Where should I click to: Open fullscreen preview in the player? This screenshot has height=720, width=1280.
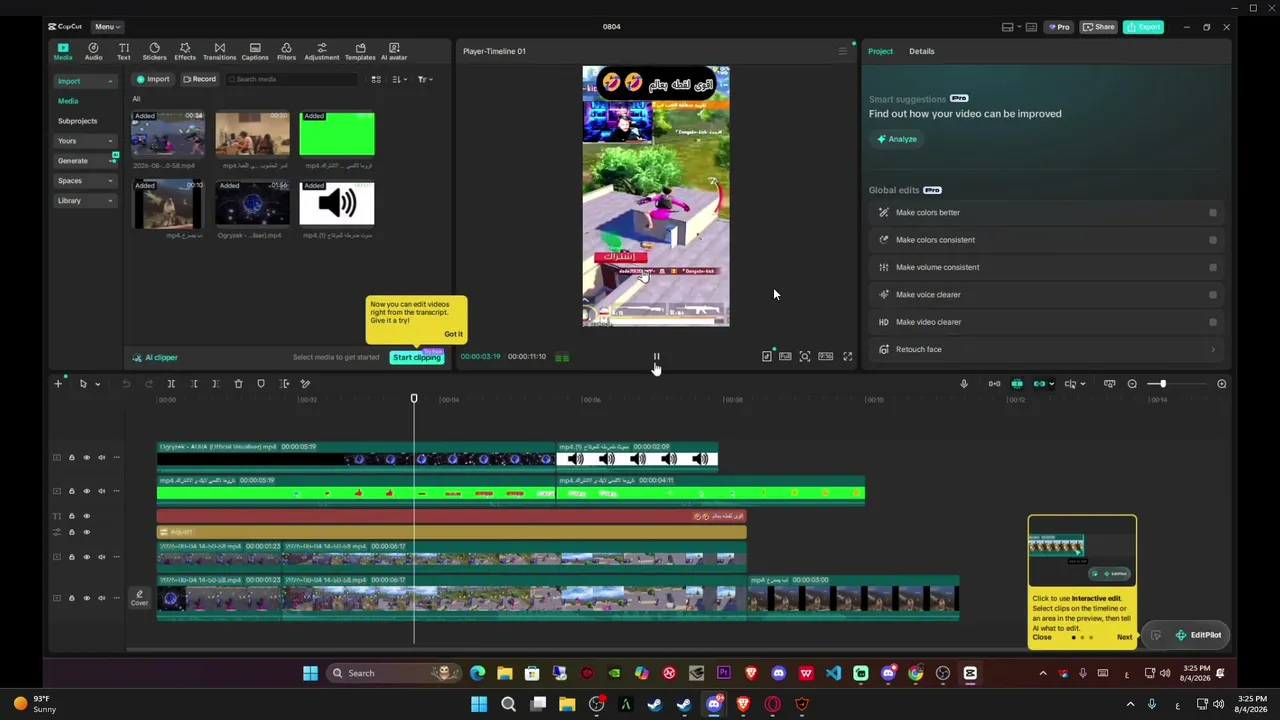(848, 356)
